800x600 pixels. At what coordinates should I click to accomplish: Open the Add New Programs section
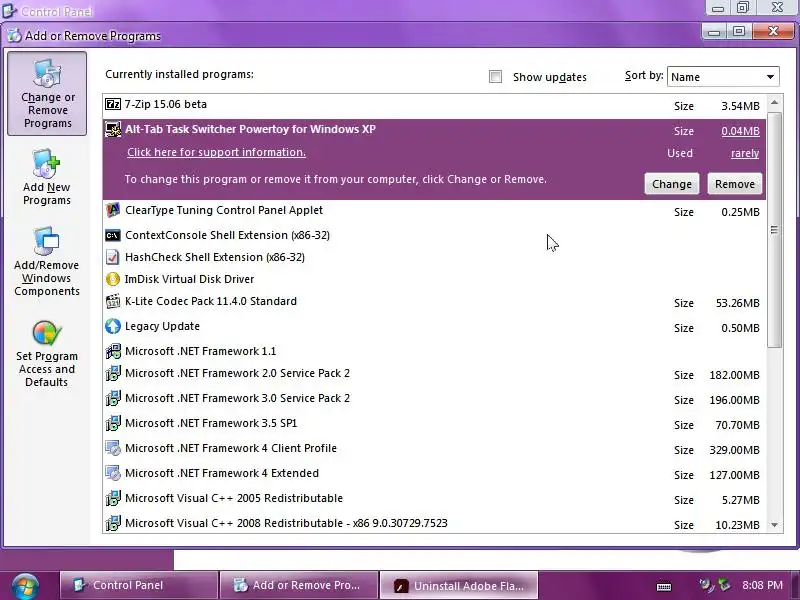(x=47, y=177)
